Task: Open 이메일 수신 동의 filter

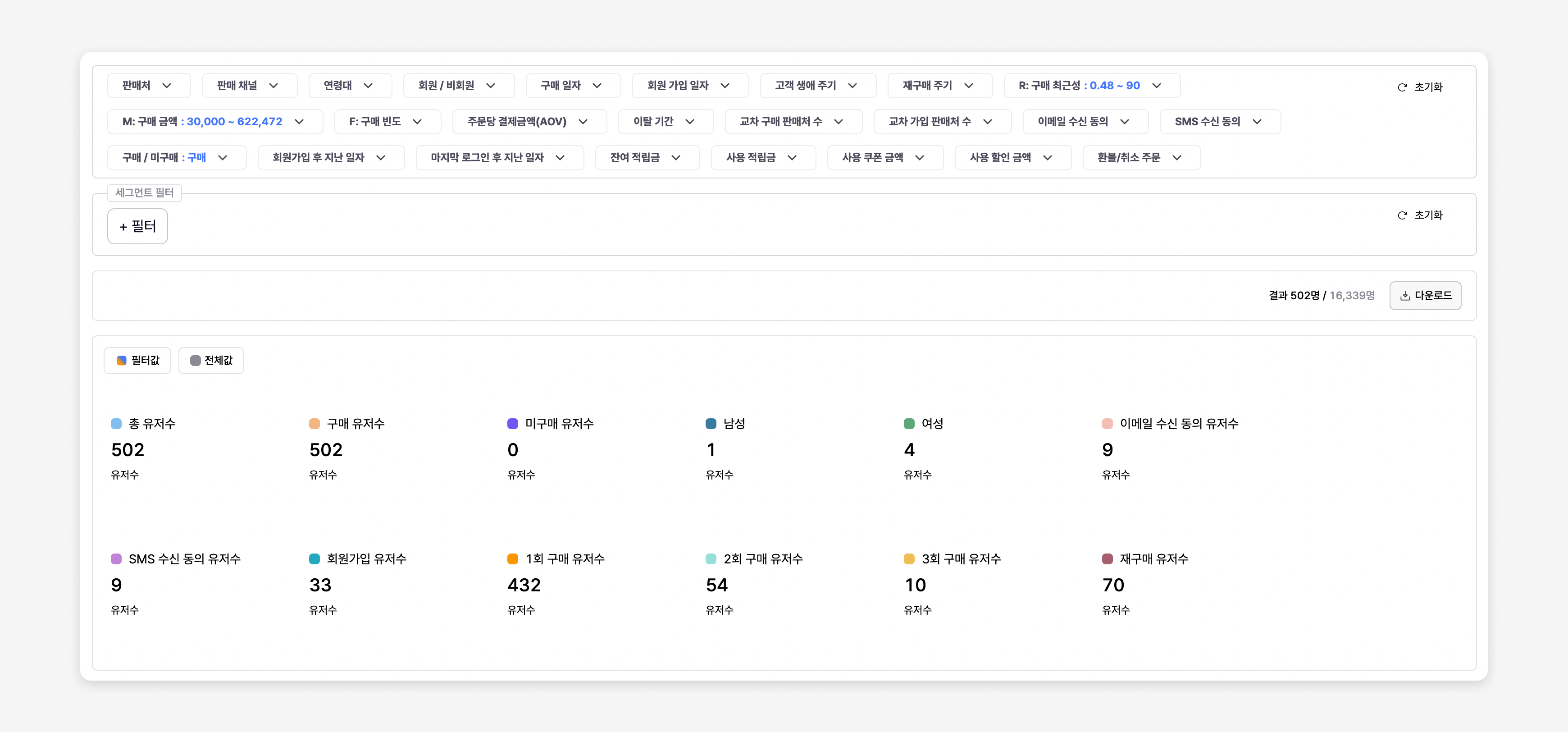Action: (x=1085, y=122)
